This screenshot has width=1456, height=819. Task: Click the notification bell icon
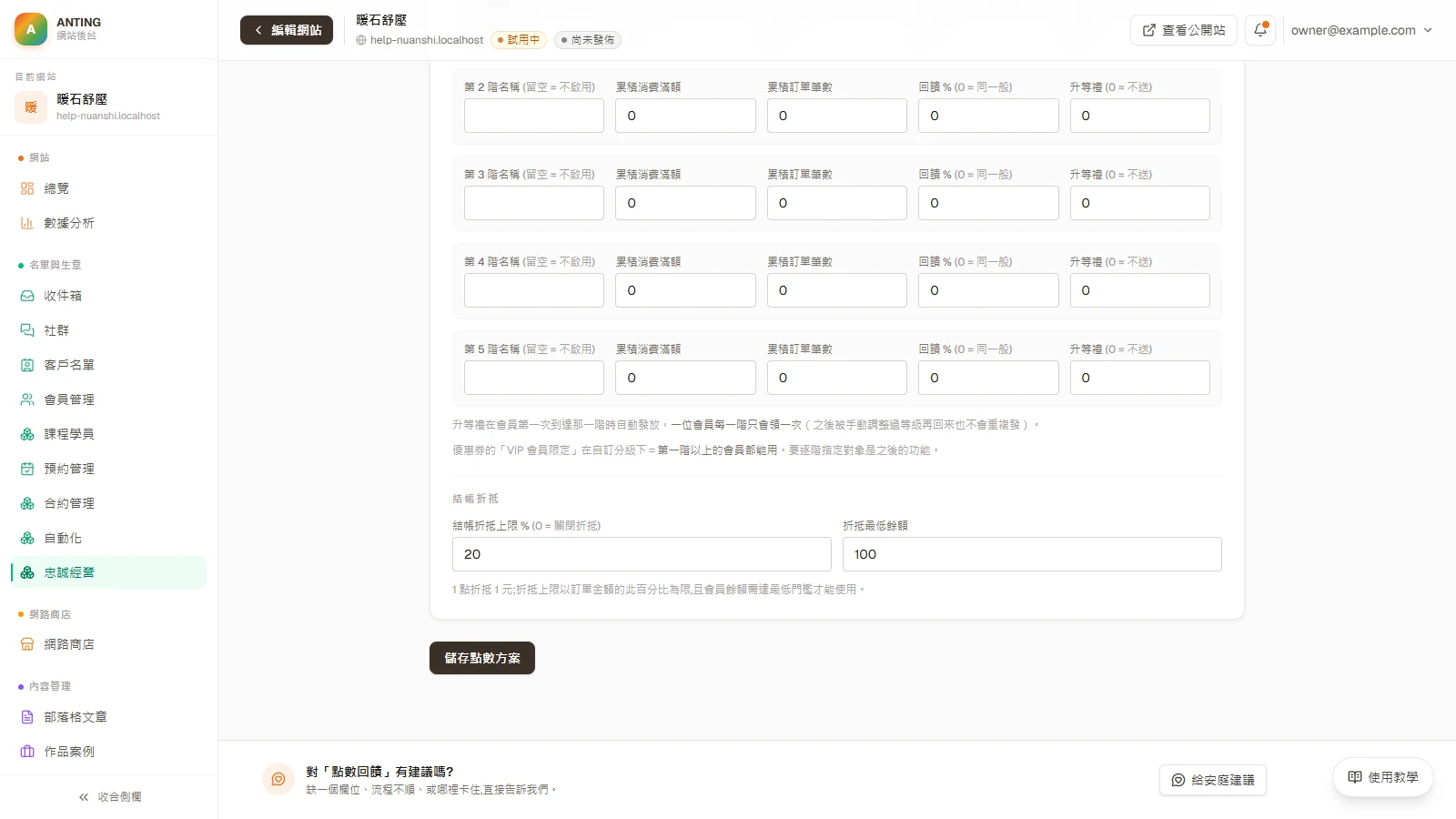(1260, 30)
